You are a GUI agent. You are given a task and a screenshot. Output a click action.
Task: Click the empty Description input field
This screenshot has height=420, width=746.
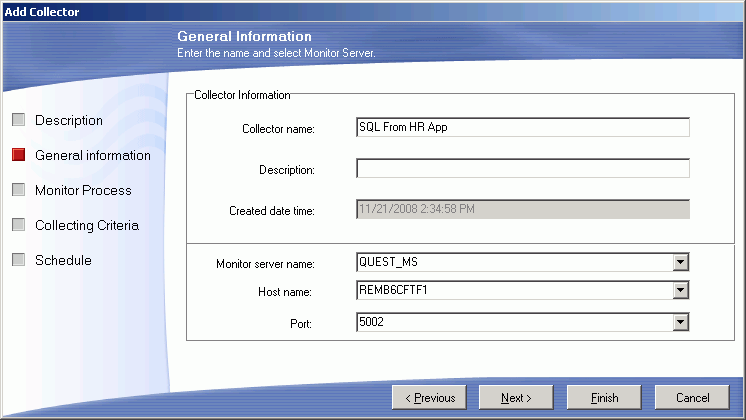(x=523, y=168)
